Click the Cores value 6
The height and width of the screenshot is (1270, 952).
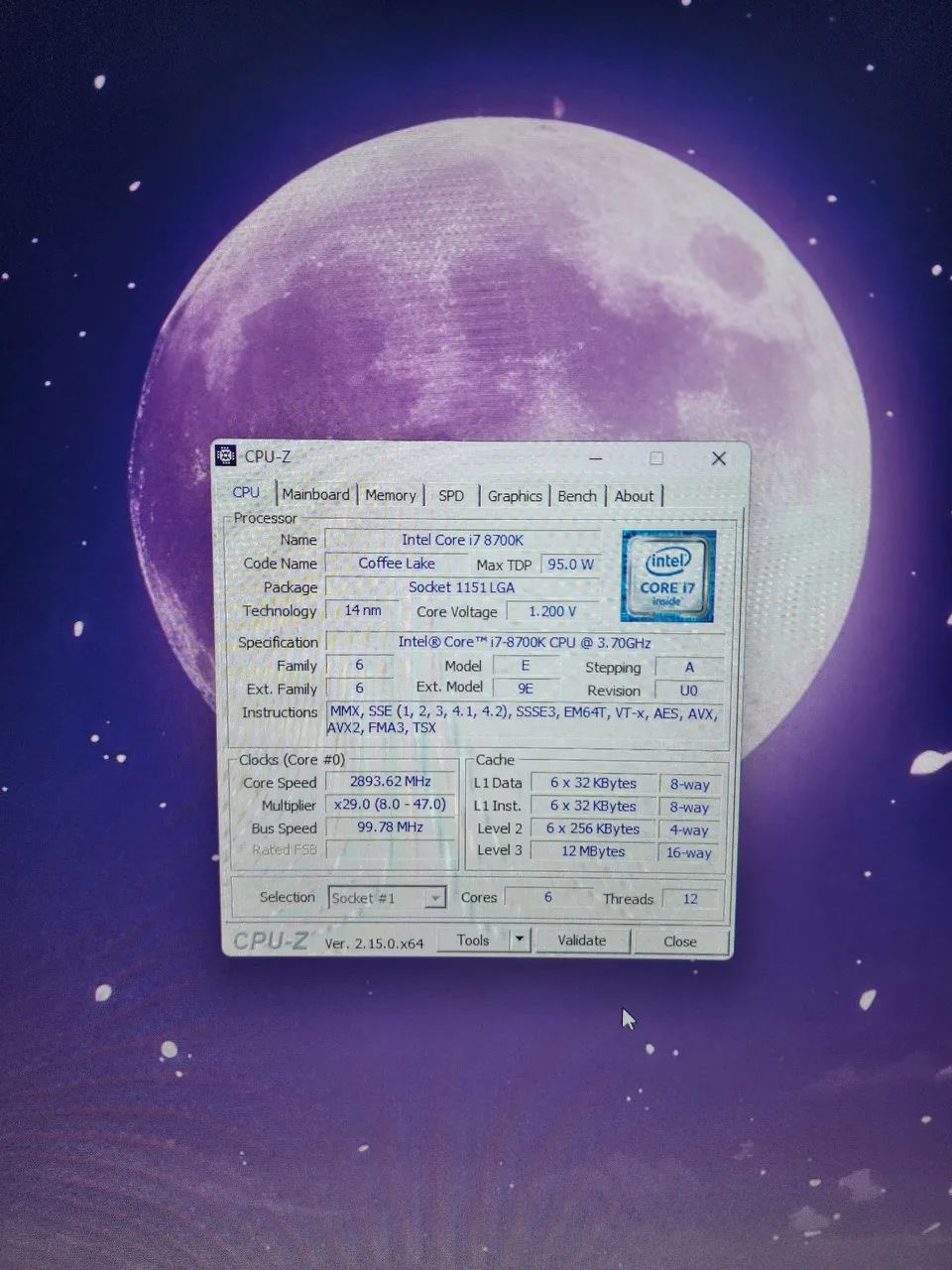coord(548,896)
